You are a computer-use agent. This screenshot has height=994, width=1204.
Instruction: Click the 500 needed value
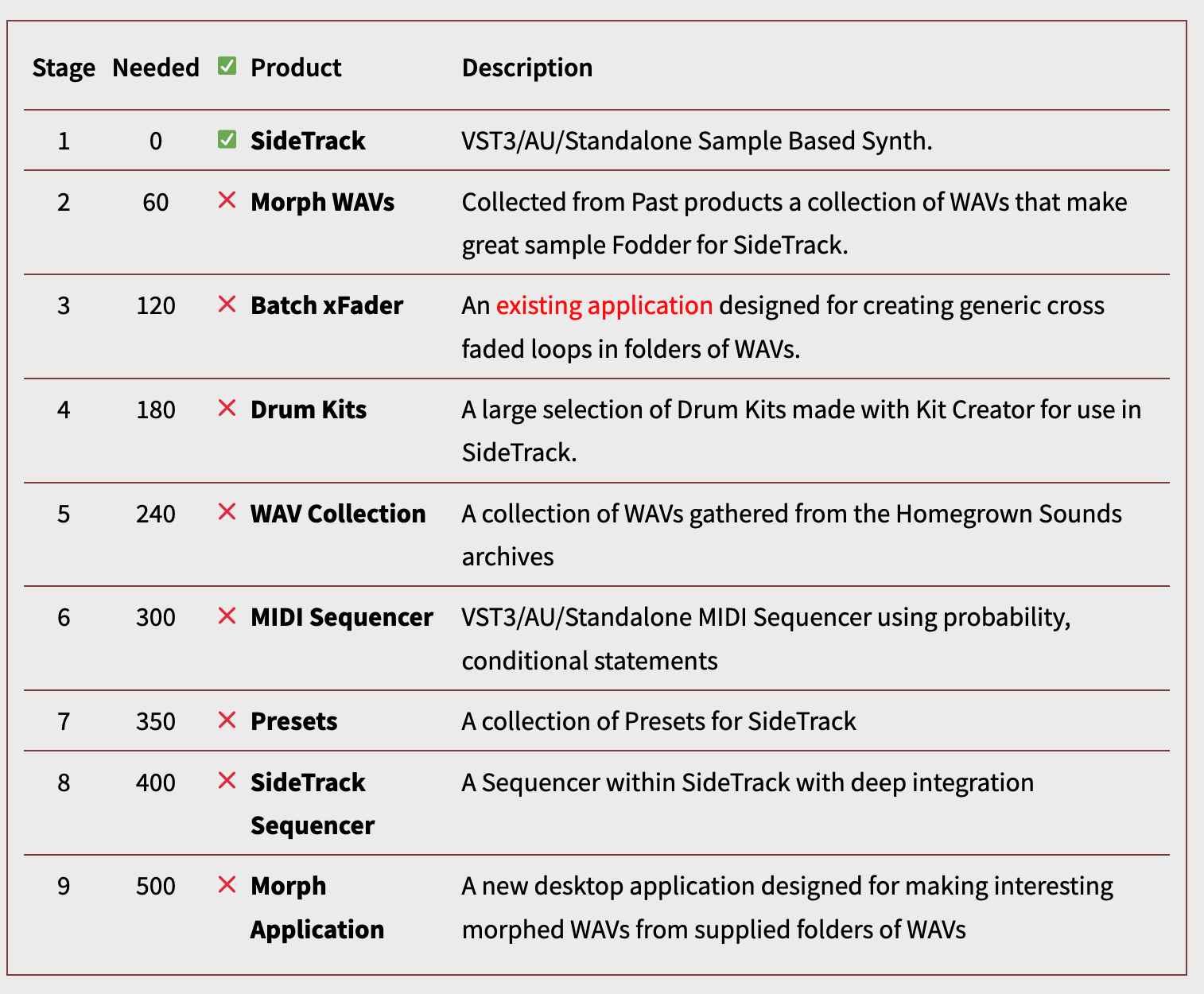click(156, 886)
